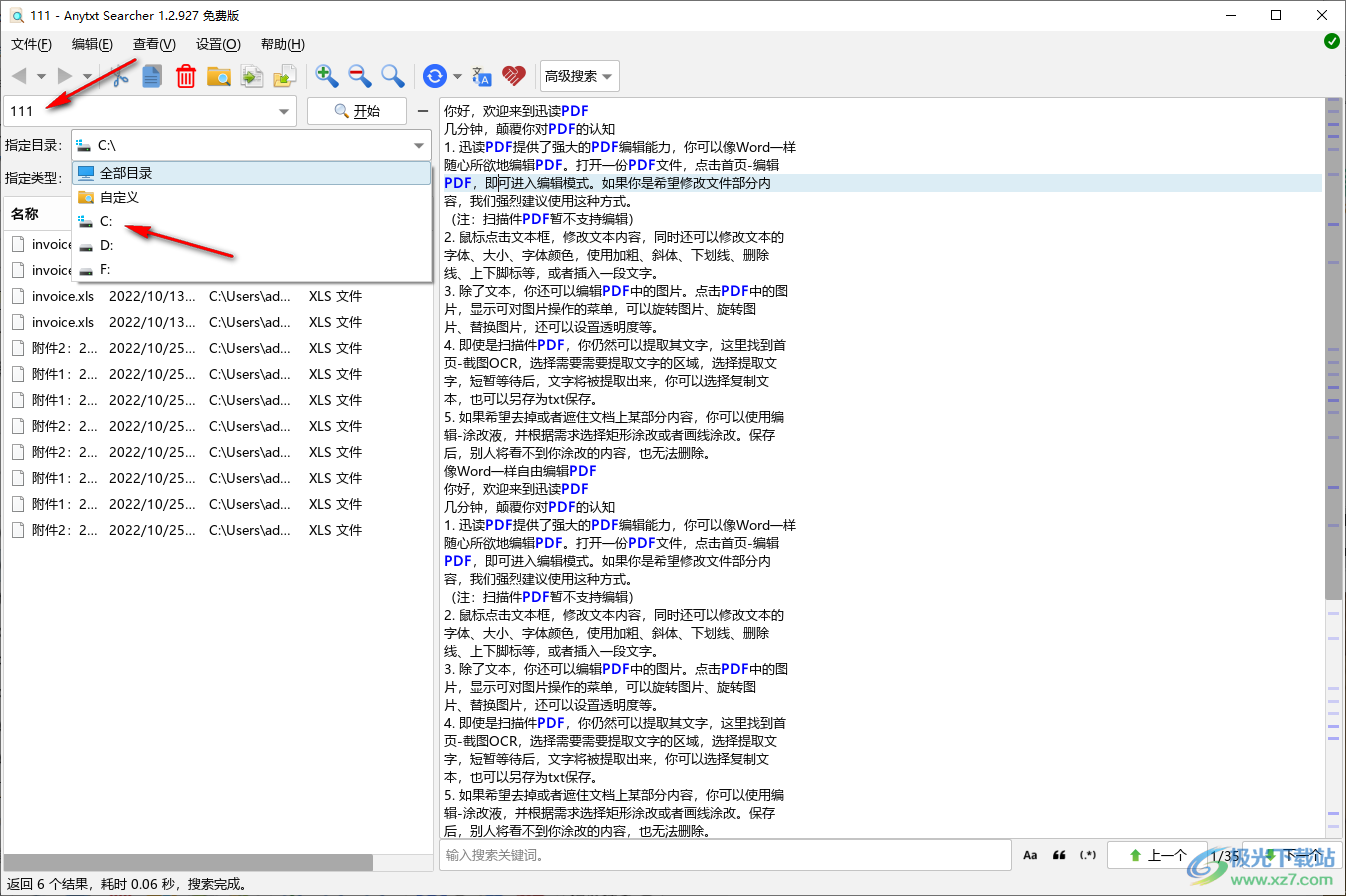The height and width of the screenshot is (896, 1346).
Task: Click the copy-to documents arrow icon
Action: (x=252, y=76)
